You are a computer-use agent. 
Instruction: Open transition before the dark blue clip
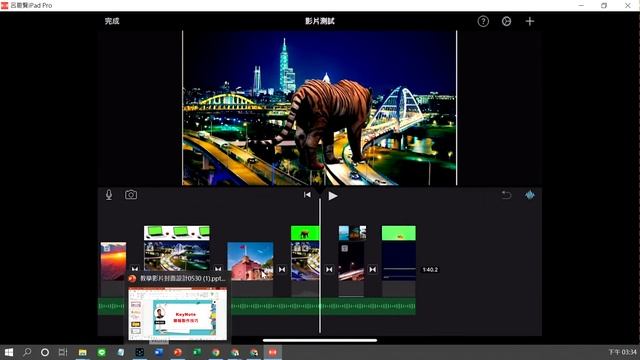(372, 269)
